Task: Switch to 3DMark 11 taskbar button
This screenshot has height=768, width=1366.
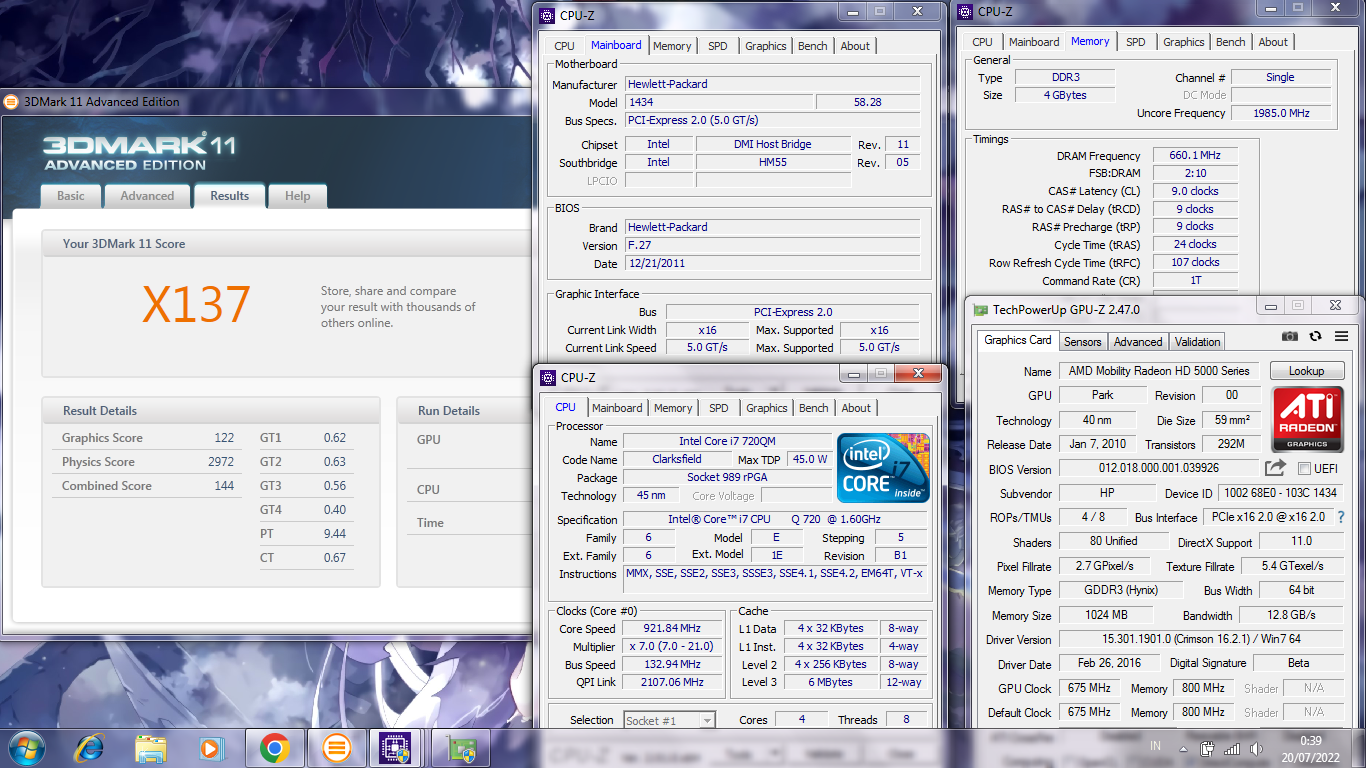Action: point(336,747)
